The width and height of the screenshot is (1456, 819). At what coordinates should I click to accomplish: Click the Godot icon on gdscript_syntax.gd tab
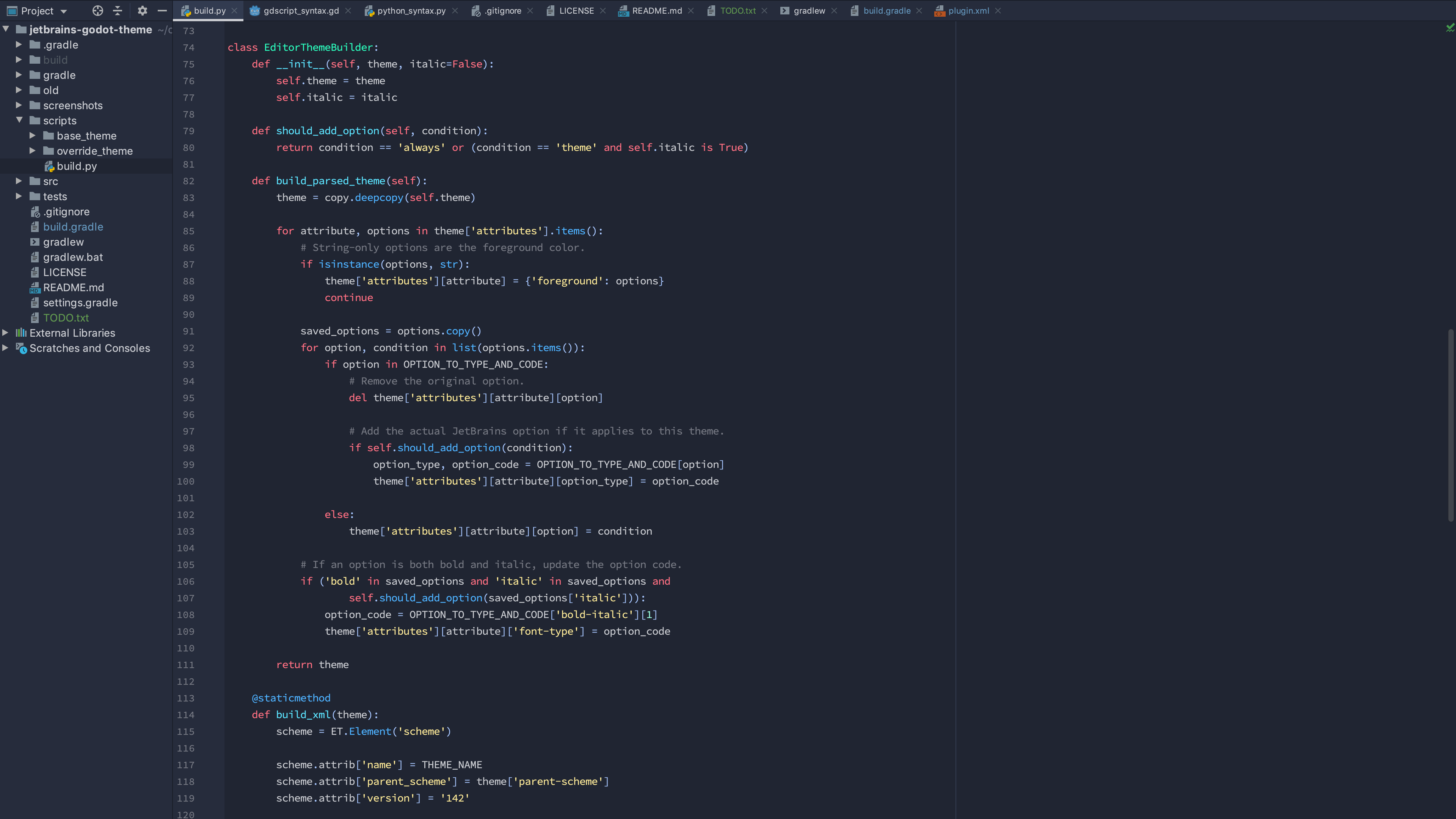point(255,11)
